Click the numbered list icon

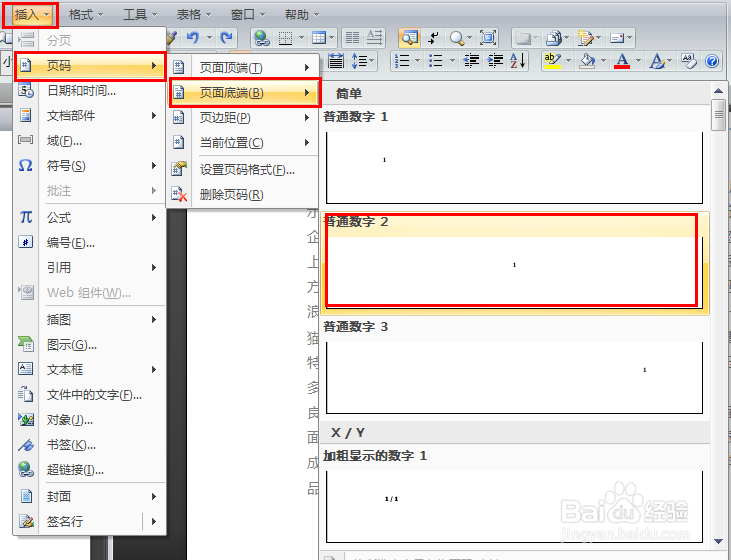pos(402,61)
